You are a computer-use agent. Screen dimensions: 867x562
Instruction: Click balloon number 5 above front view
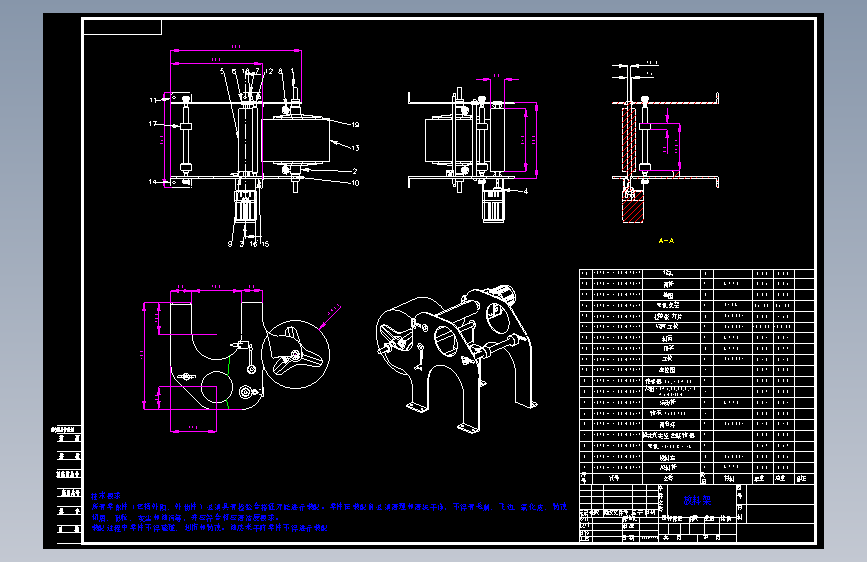[222, 71]
